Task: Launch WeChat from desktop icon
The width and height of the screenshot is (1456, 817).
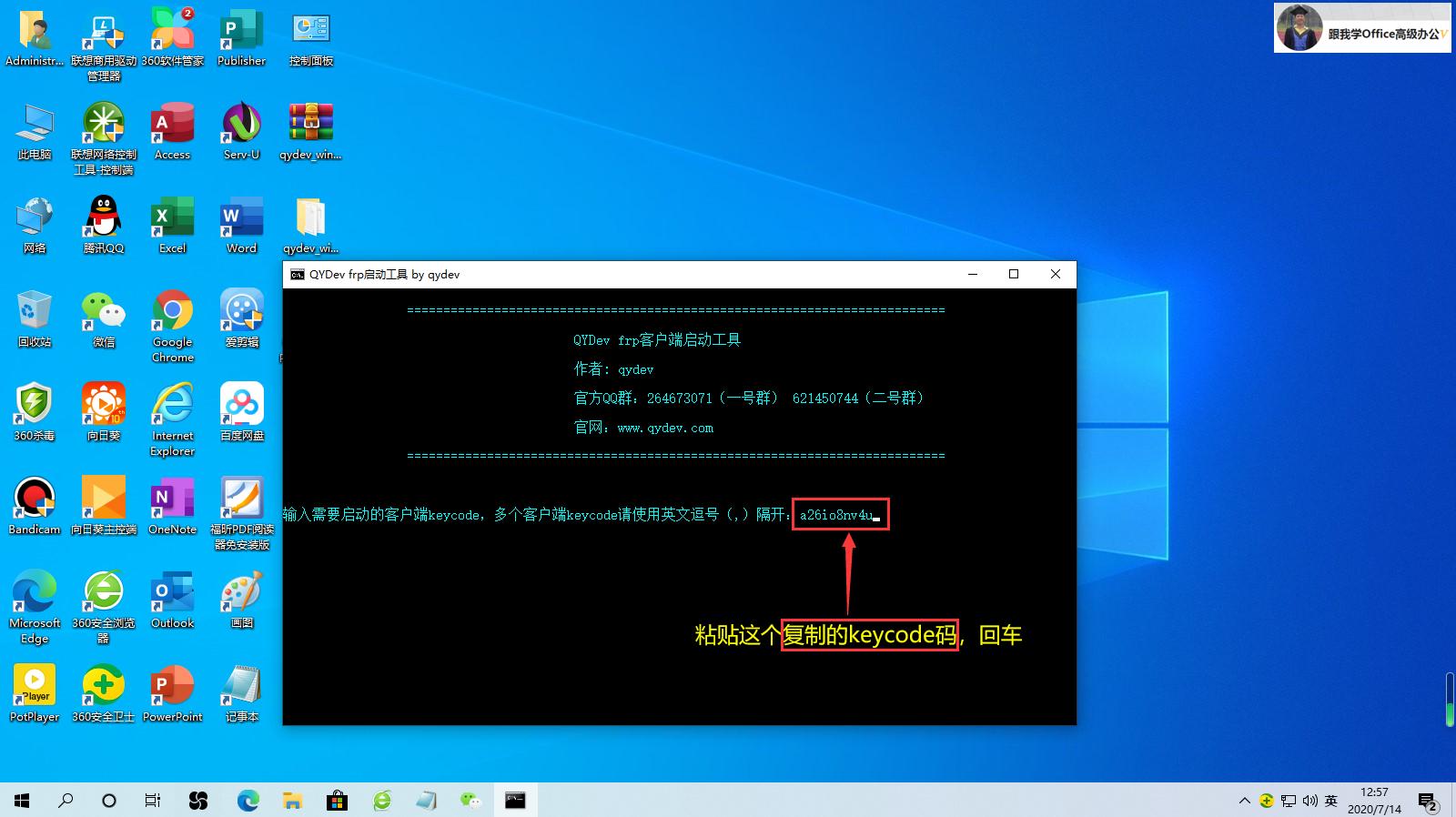Action: 104,319
